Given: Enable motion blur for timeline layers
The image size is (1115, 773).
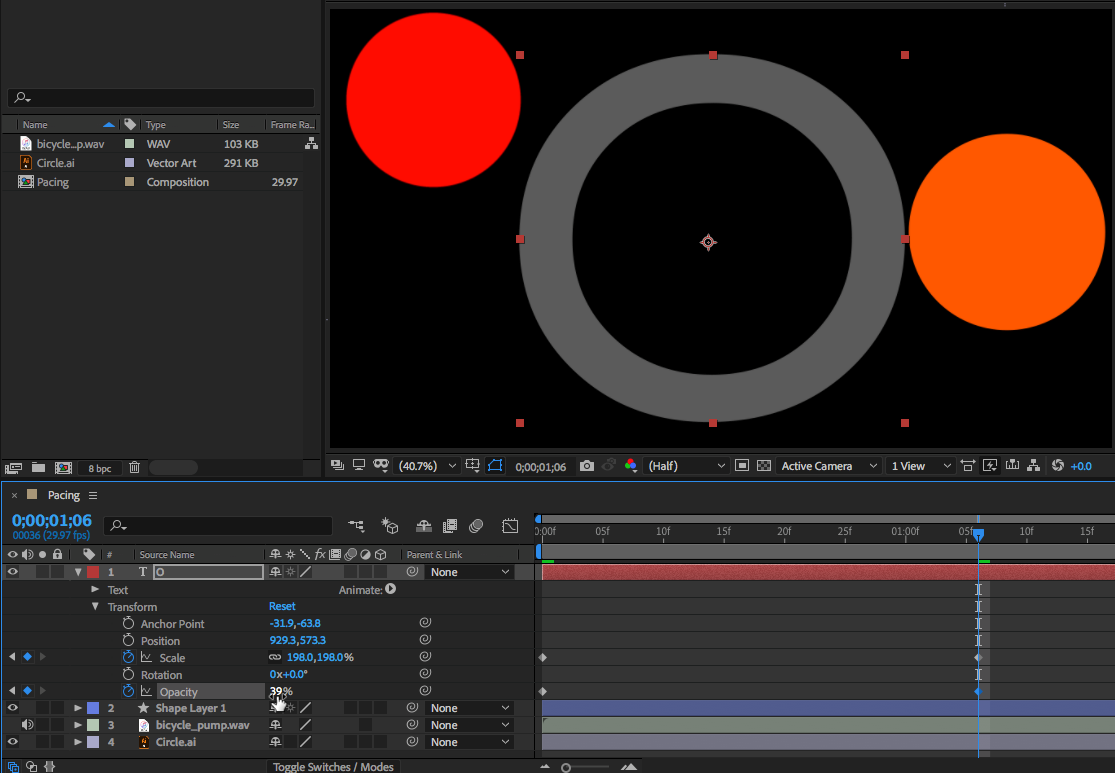Looking at the screenshot, I should click(477, 526).
